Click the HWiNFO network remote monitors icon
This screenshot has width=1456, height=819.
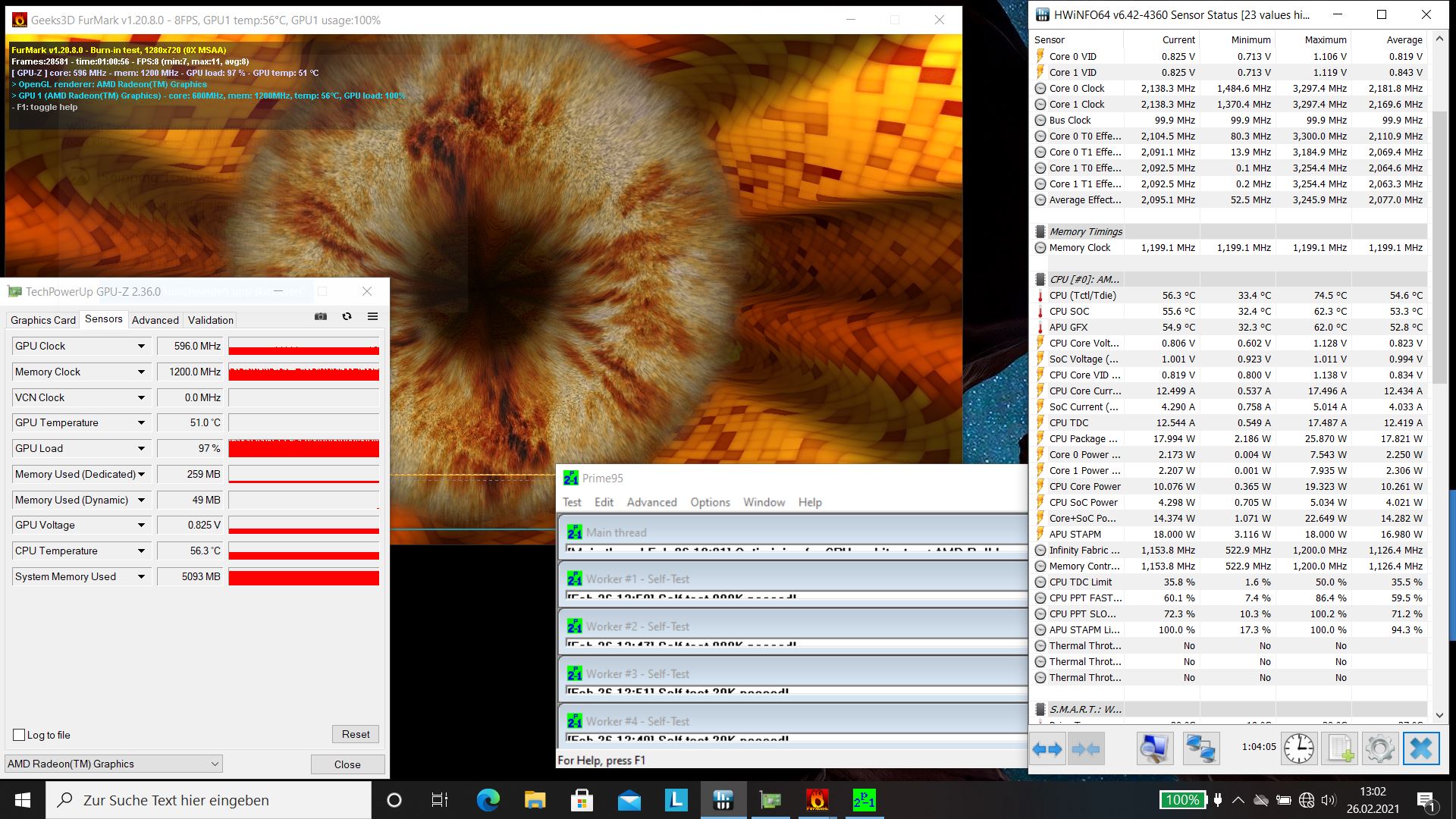1200,749
